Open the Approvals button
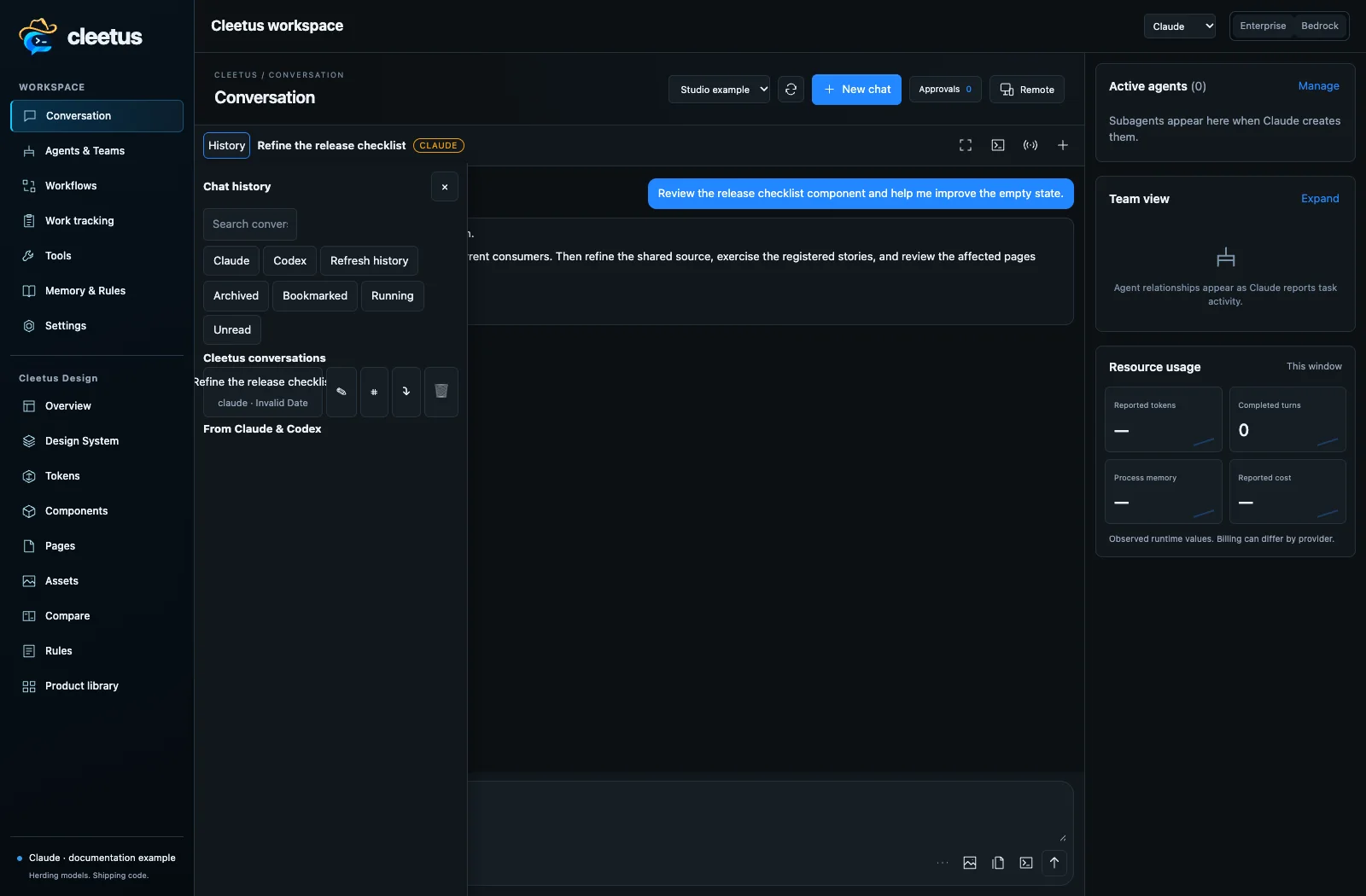Viewport: 1366px width, 896px height. 945,90
